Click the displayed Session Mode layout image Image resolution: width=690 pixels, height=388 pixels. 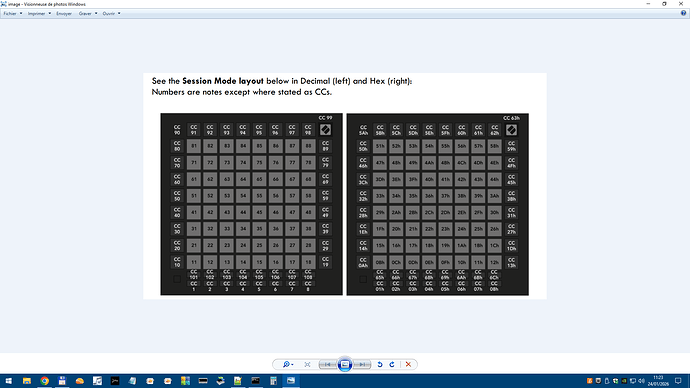345,186
